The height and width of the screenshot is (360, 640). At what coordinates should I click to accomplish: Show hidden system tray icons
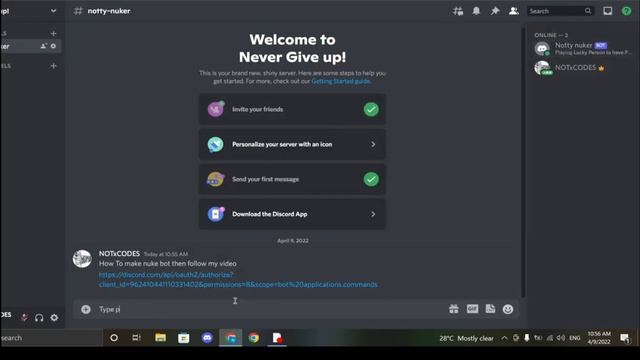504,338
